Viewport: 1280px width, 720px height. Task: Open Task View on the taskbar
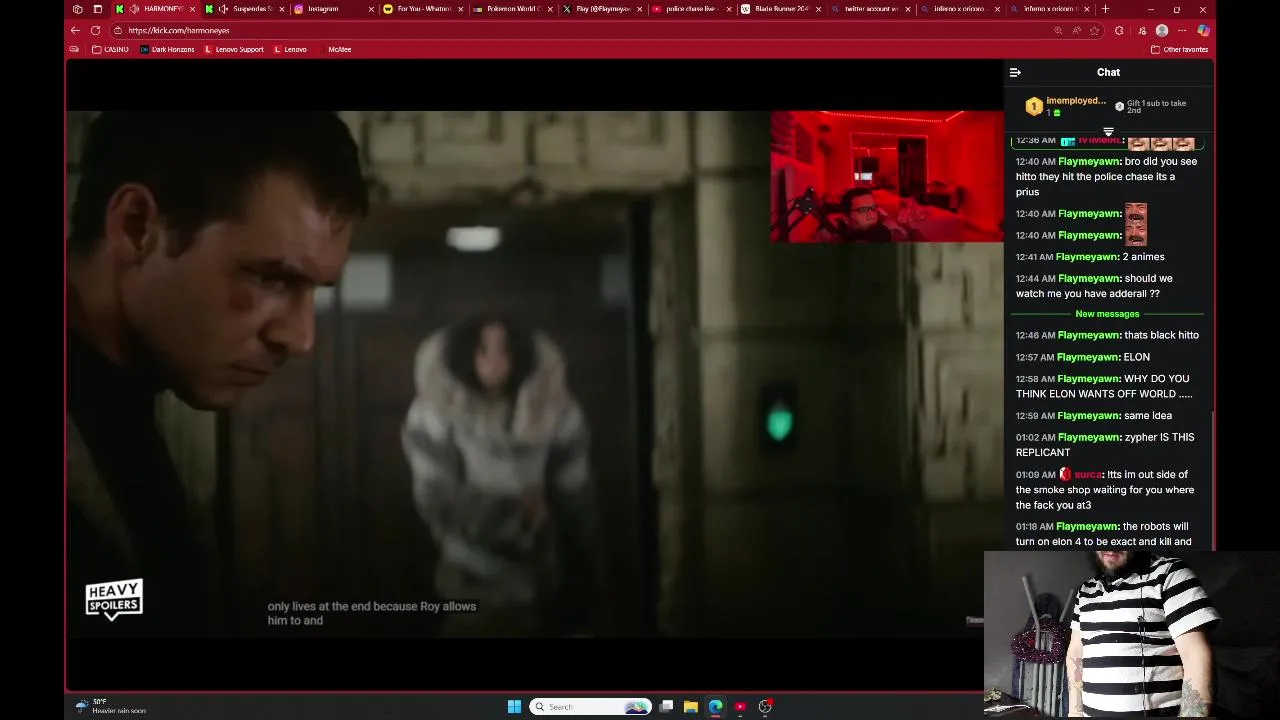[666, 706]
